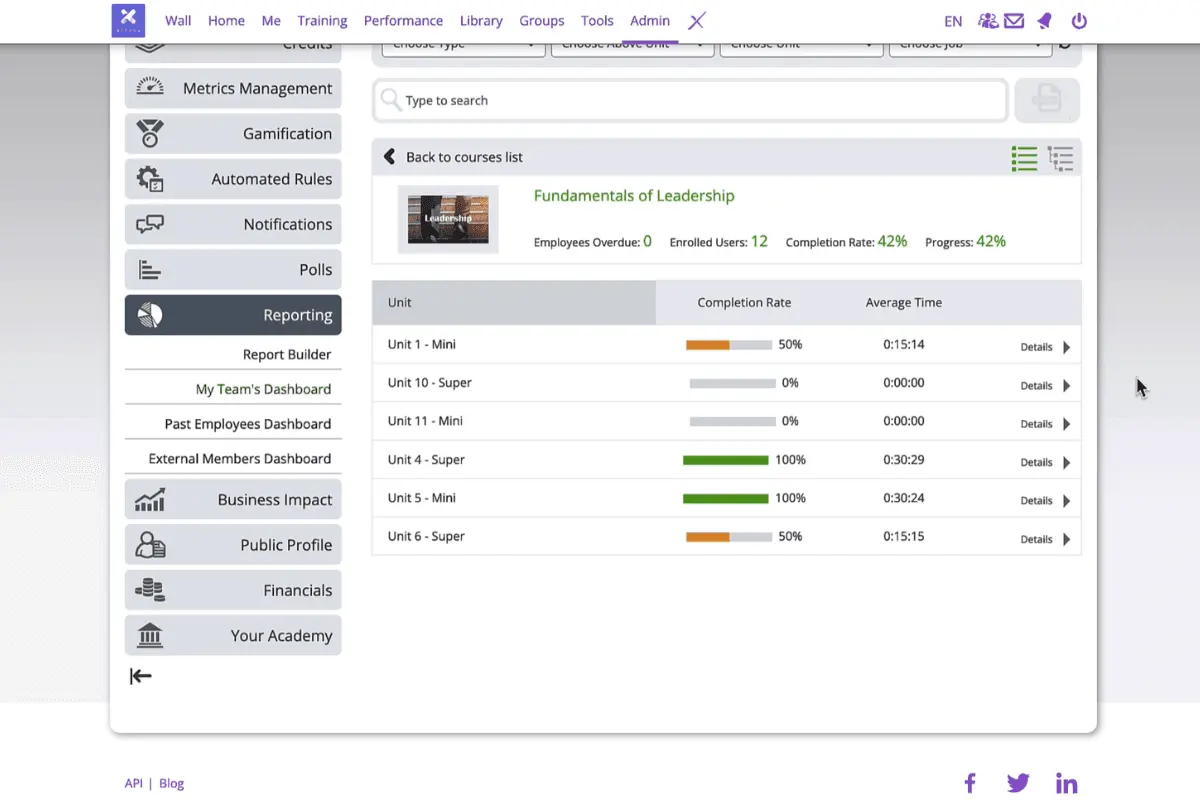The height and width of the screenshot is (800, 1200).
Task: Click the Gamification medal icon
Action: (x=149, y=133)
